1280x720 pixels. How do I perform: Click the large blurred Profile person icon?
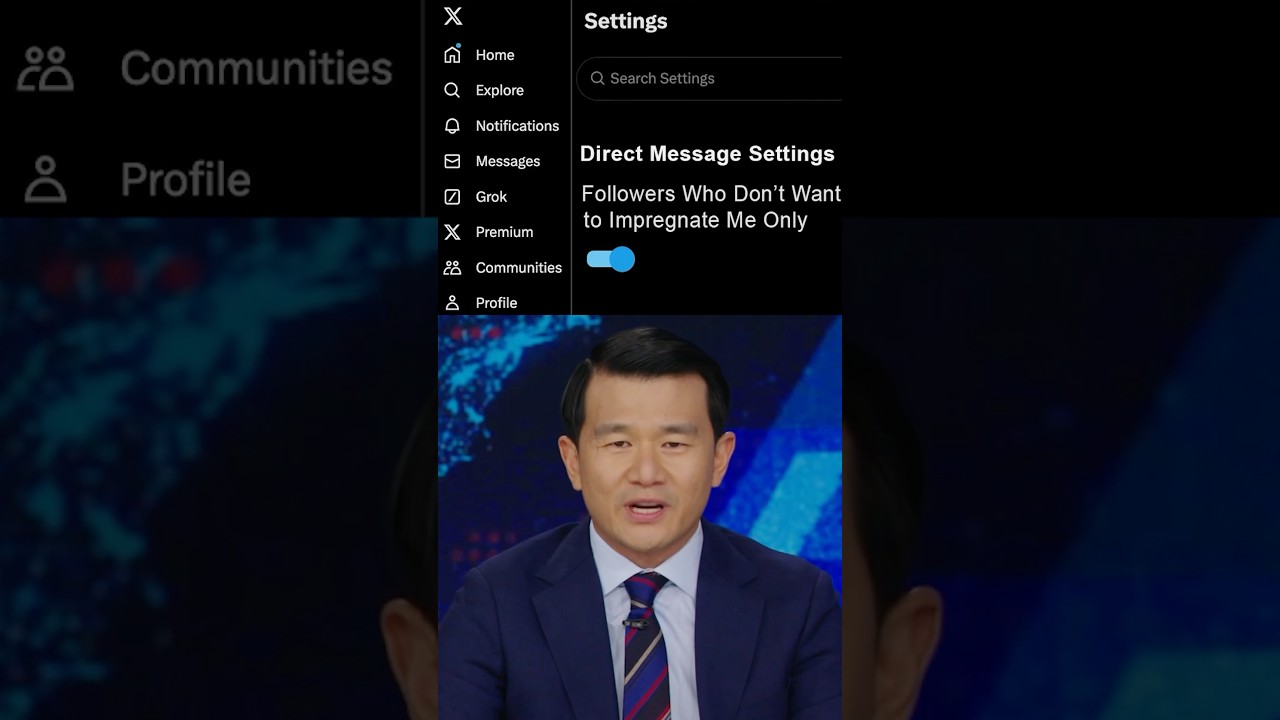coord(45,179)
